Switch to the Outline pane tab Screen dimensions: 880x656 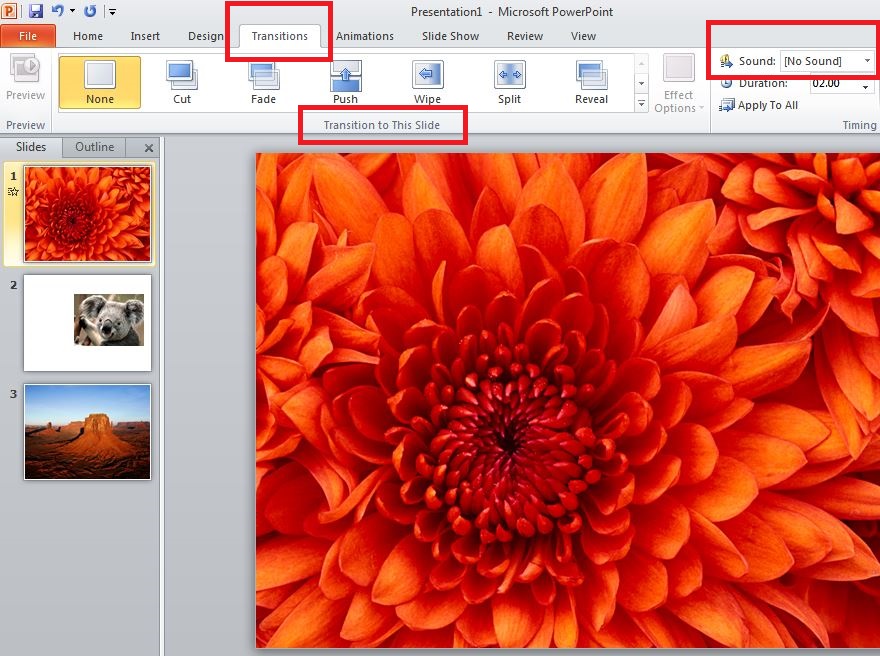94,147
